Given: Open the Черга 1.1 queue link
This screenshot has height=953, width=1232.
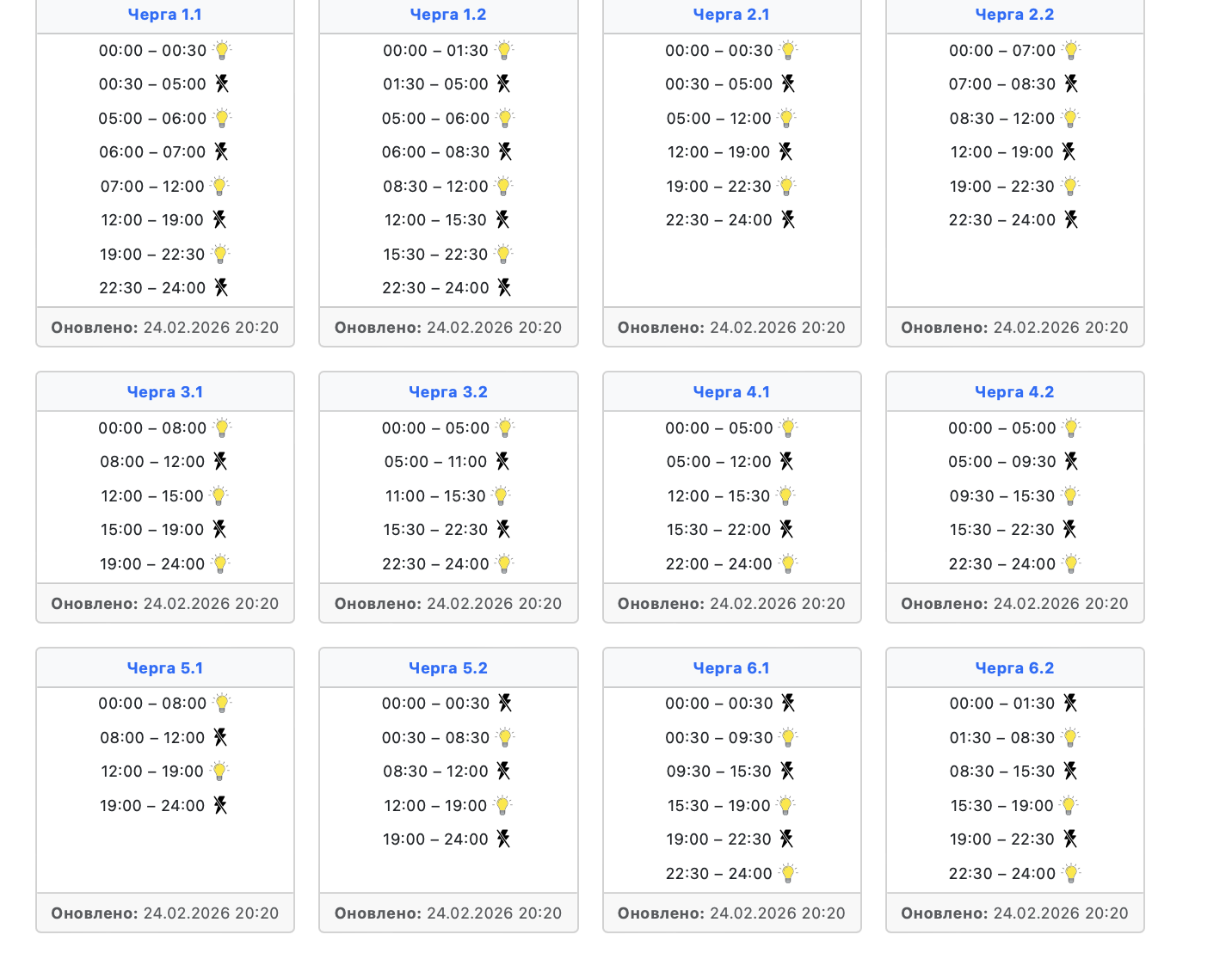Looking at the screenshot, I should tap(164, 15).
